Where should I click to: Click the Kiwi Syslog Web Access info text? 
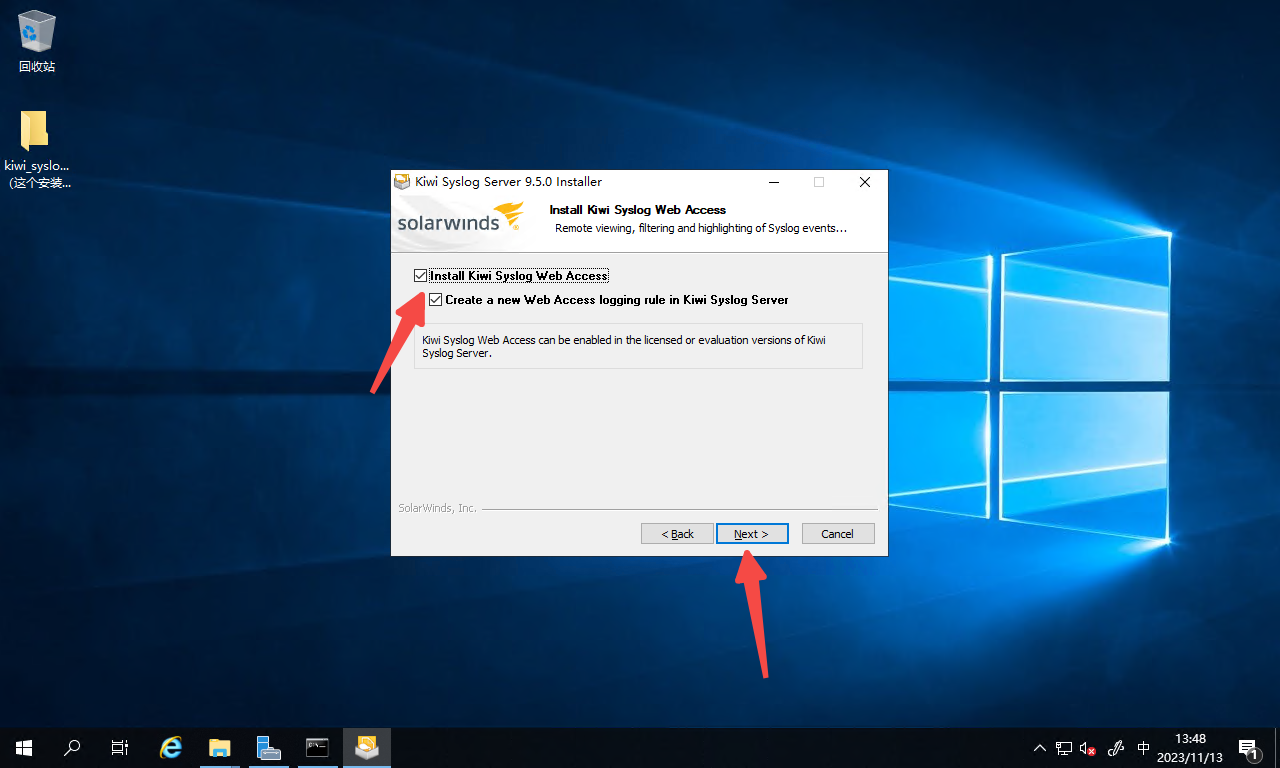pos(624,346)
